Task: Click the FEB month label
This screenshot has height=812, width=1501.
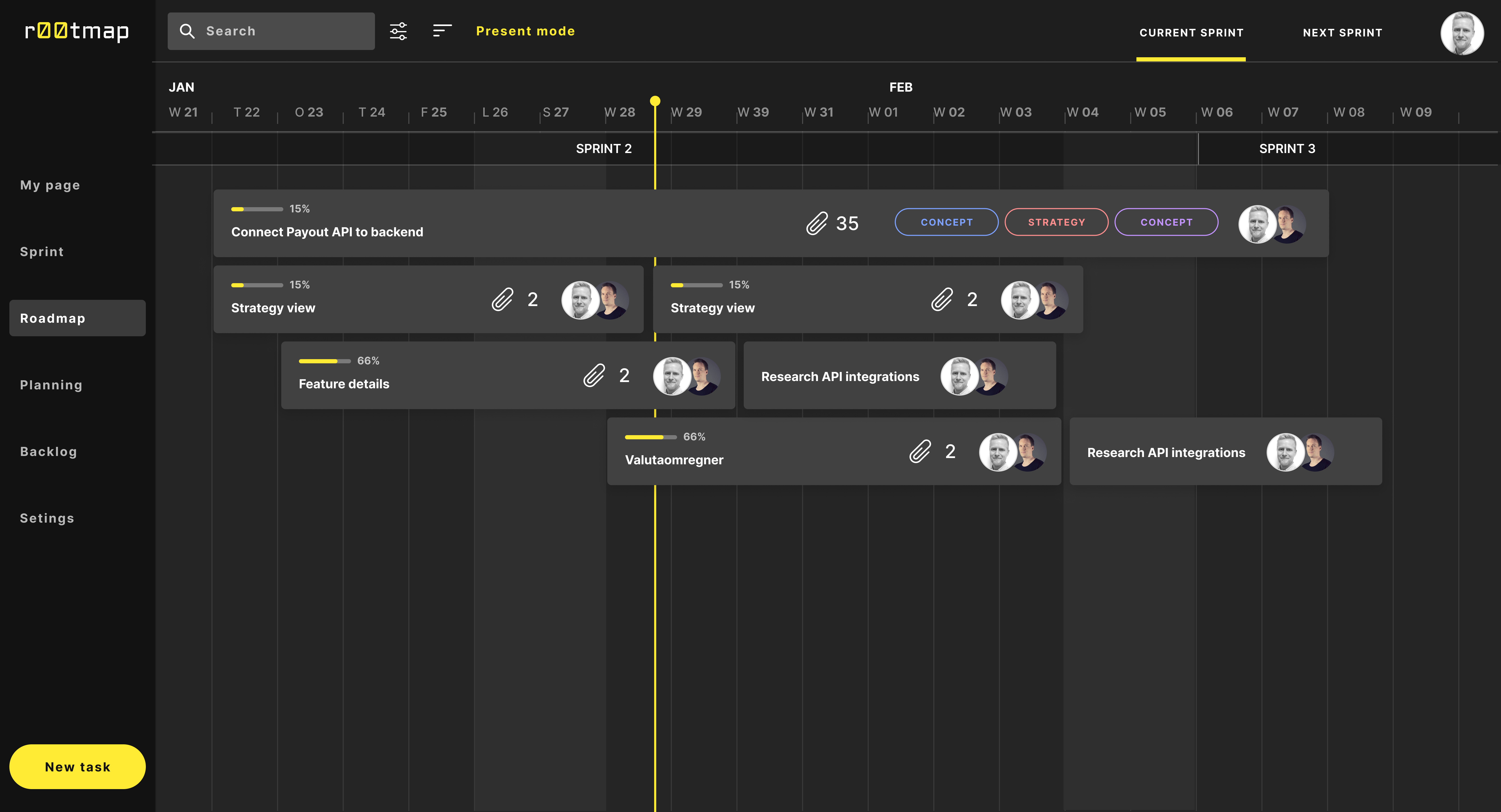Action: click(900, 87)
